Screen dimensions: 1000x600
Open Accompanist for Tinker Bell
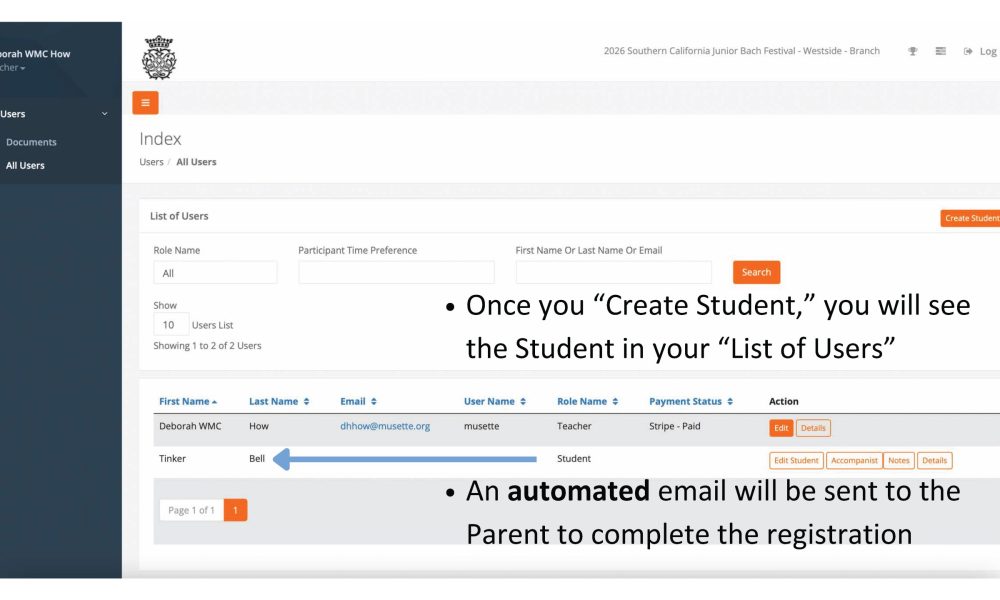click(x=853, y=460)
